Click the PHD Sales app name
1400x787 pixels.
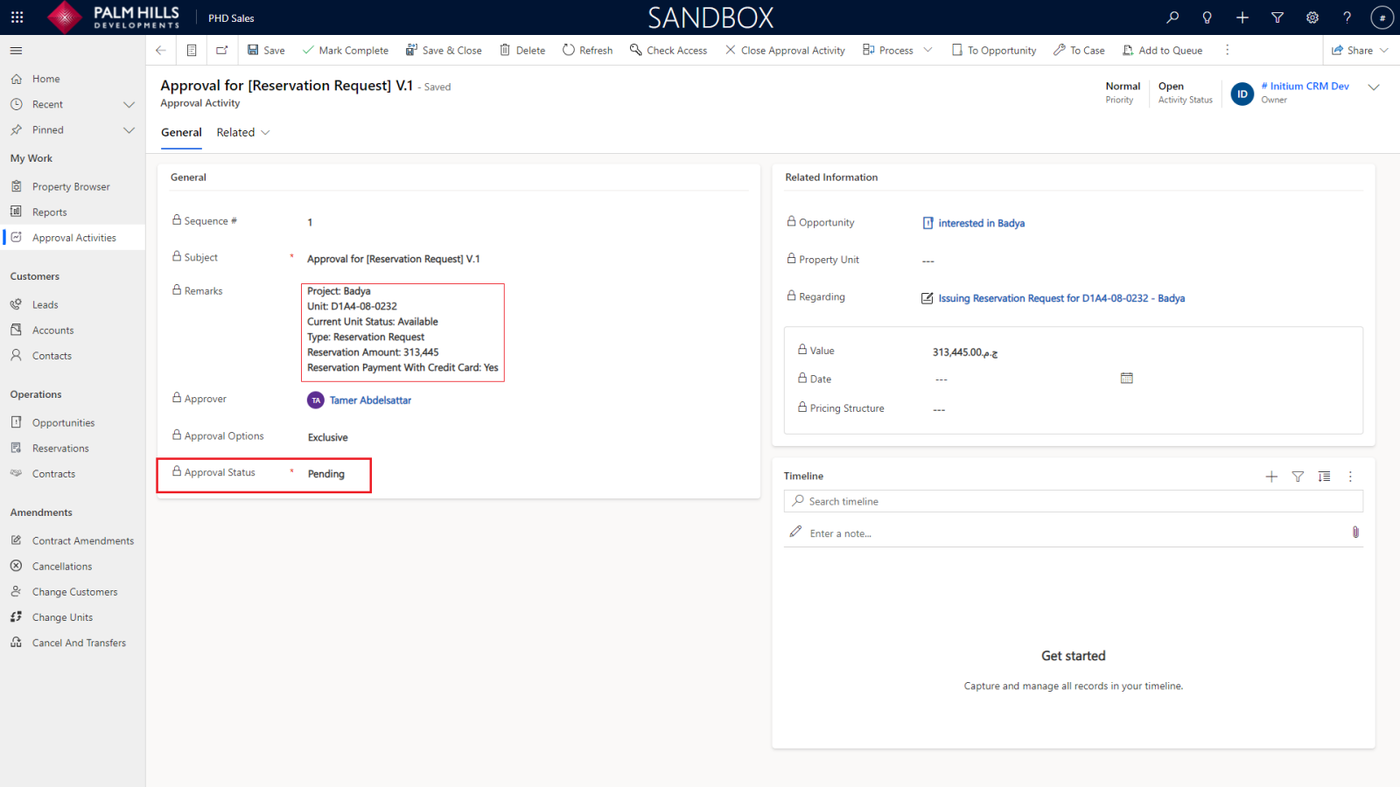click(231, 18)
